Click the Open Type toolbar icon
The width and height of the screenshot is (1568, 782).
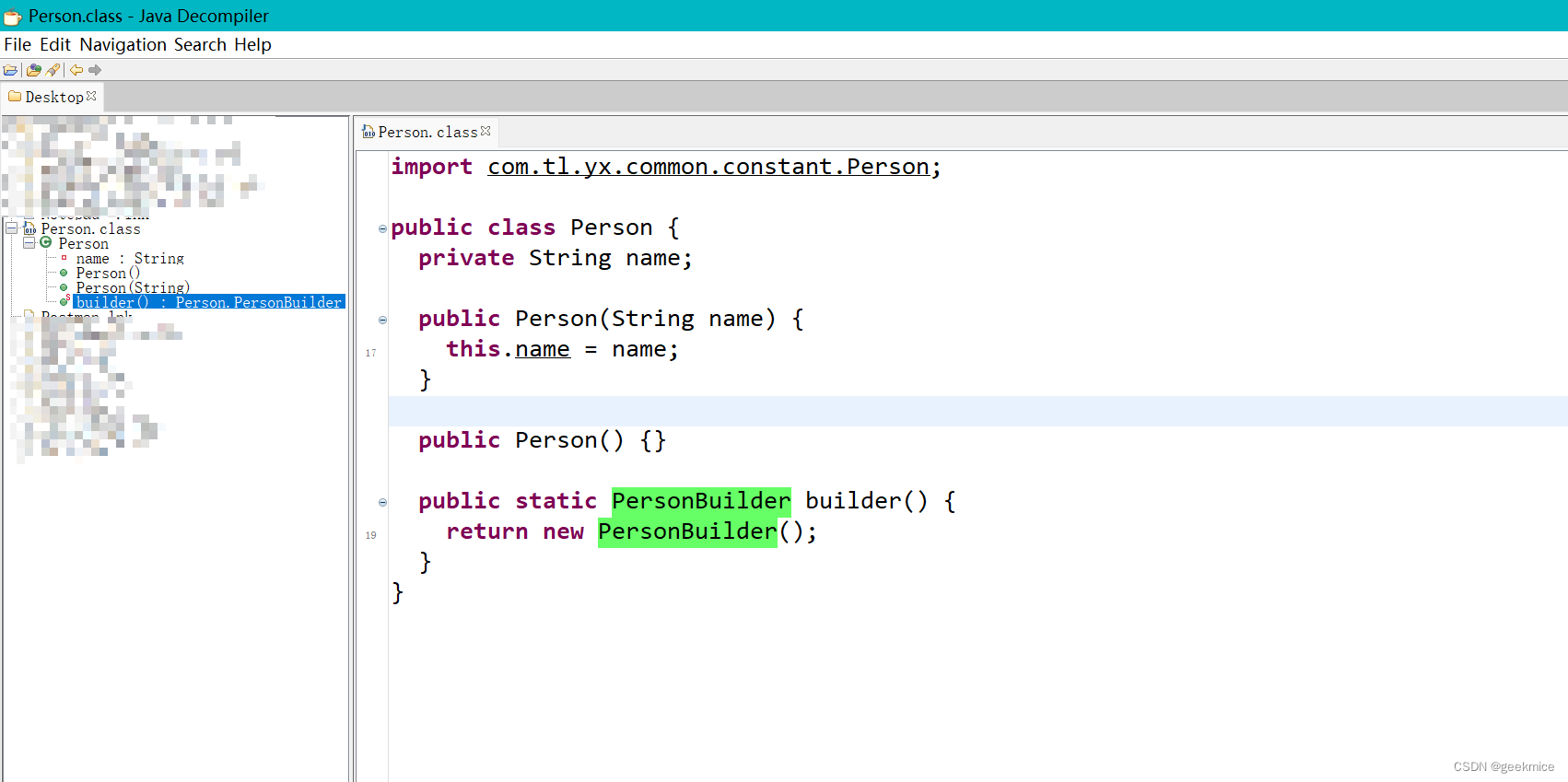click(34, 70)
